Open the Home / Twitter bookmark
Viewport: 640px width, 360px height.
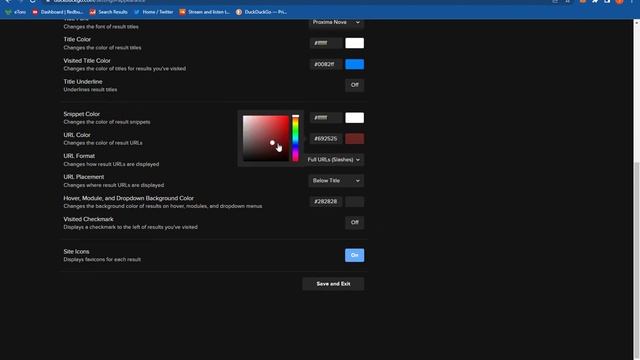click(x=153, y=12)
